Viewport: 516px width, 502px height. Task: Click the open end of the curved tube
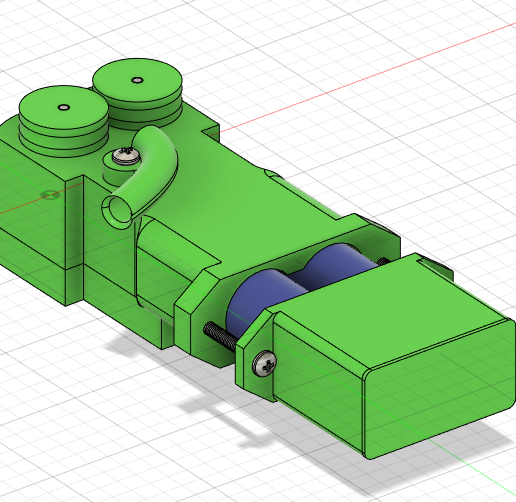tap(118, 210)
